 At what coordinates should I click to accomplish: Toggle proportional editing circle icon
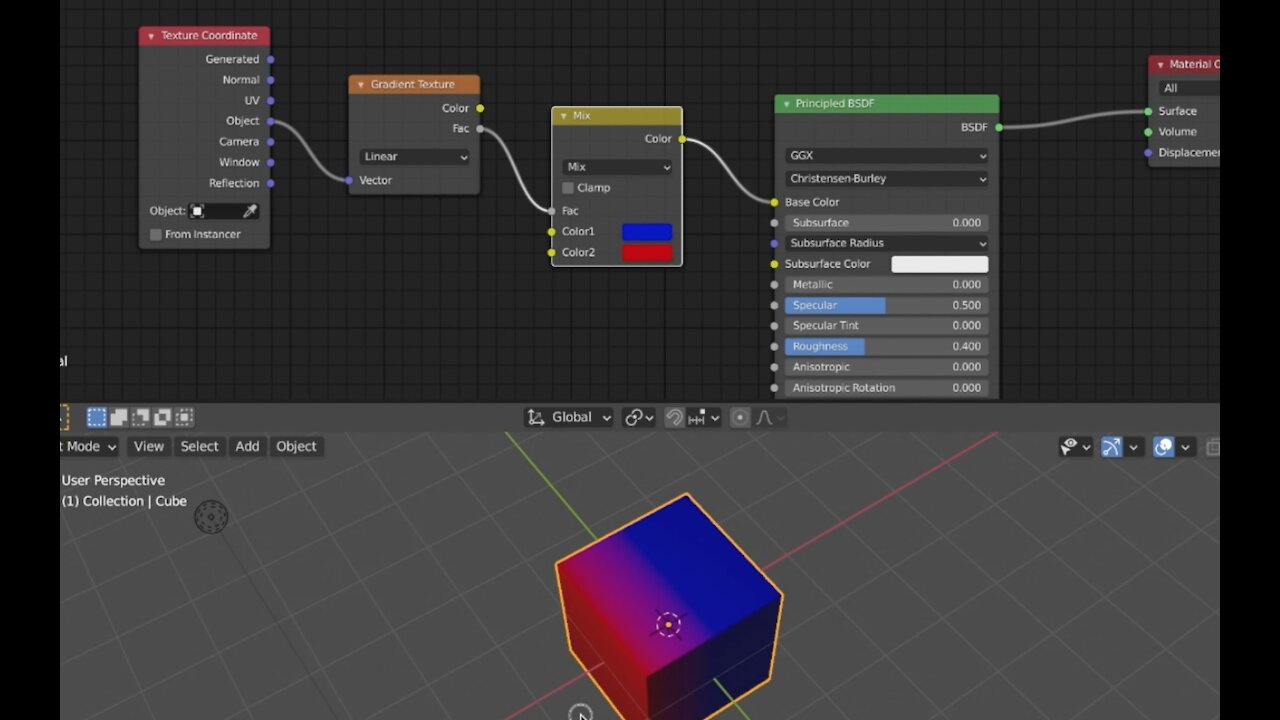tap(740, 418)
